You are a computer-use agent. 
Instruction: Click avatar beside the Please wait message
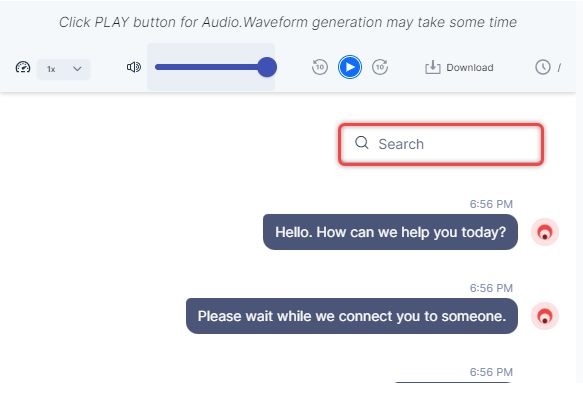point(545,316)
